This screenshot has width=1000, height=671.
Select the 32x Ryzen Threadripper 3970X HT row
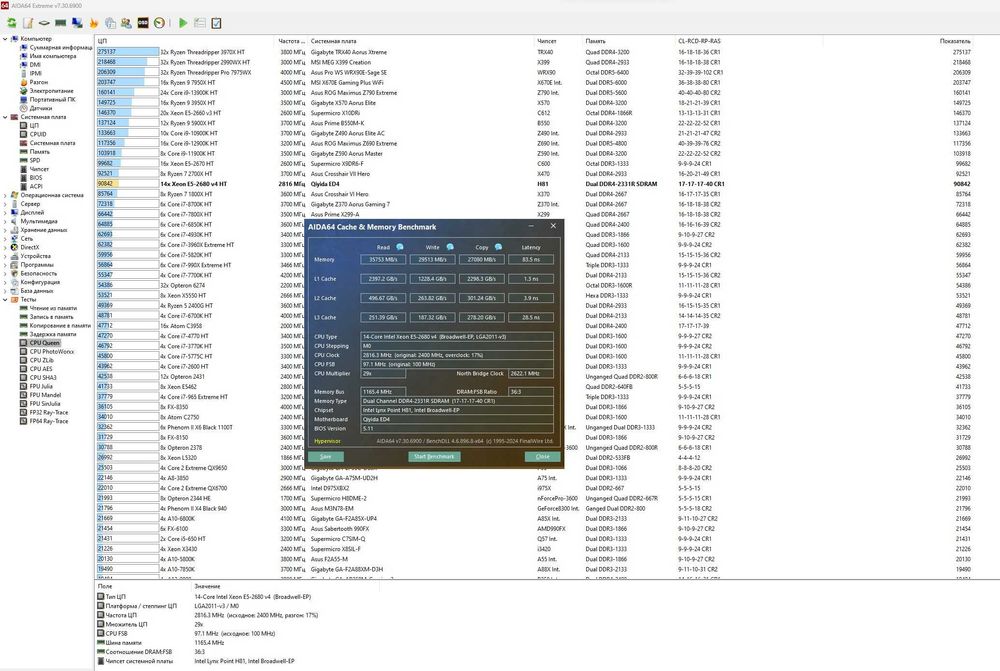(x=534, y=52)
